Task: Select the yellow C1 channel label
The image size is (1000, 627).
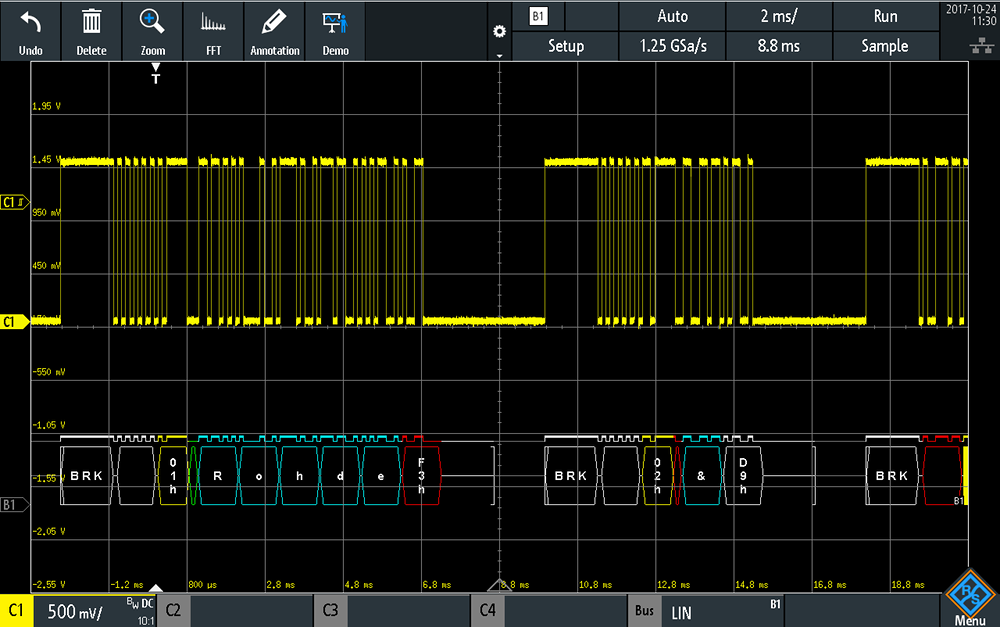Action: click(16, 610)
